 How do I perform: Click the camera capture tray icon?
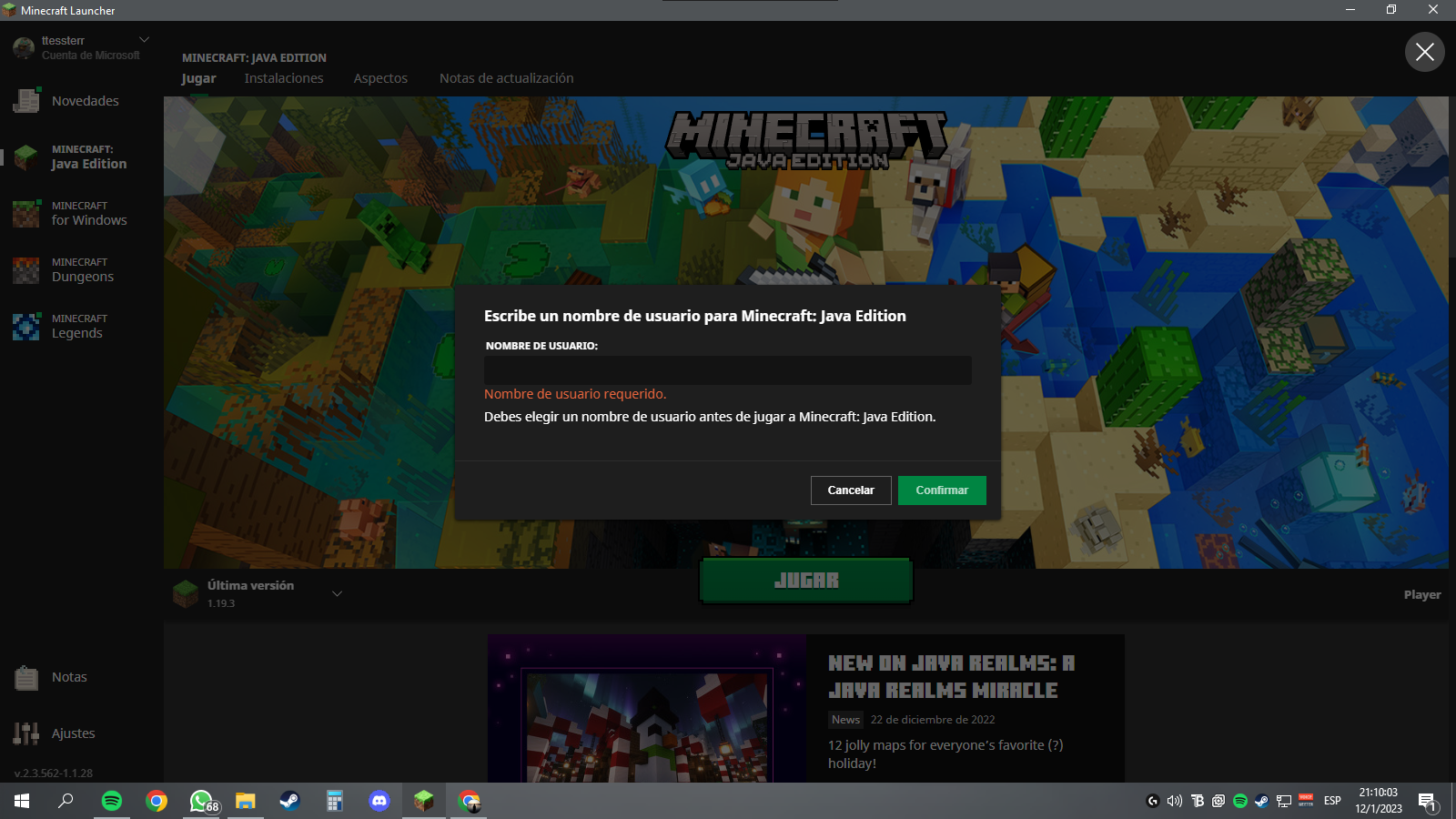click(1218, 801)
